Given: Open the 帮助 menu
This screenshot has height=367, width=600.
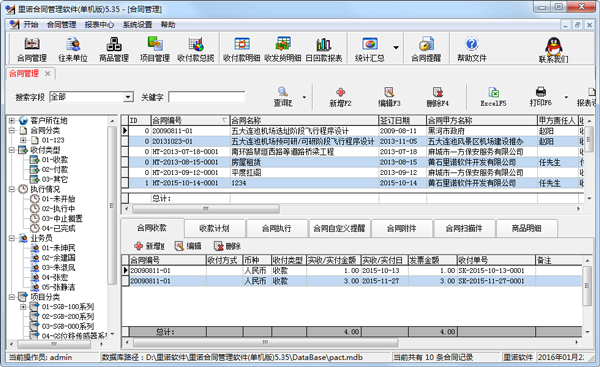Looking at the screenshot, I should click(168, 25).
